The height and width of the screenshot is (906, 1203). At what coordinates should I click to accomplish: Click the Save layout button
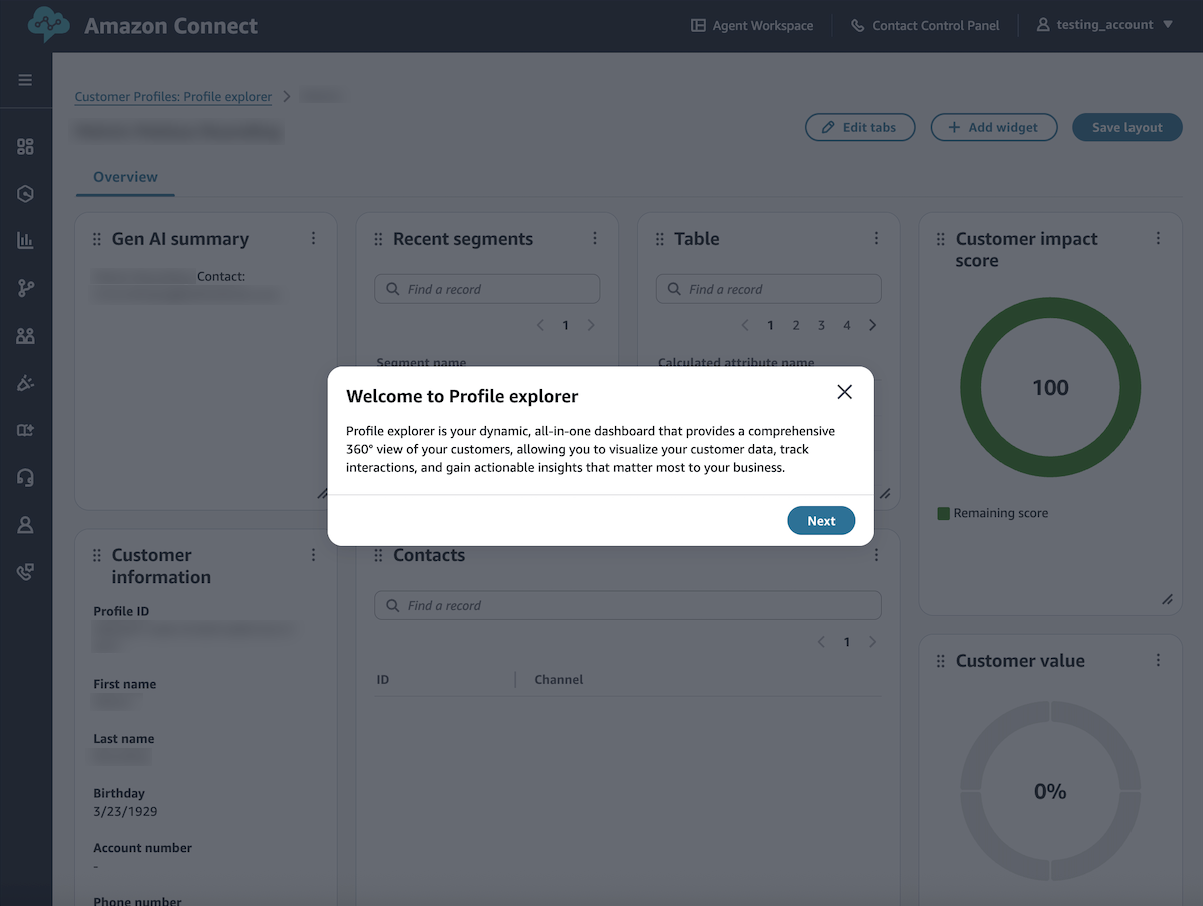click(x=1127, y=127)
